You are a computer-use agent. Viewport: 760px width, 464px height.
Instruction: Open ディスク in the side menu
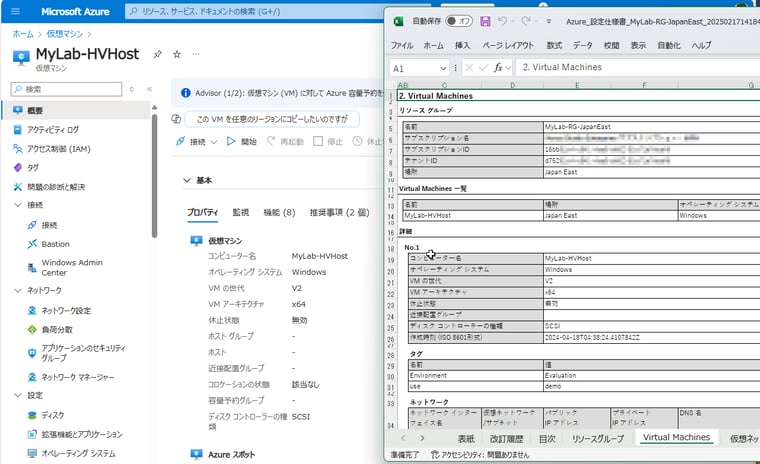click(x=52, y=415)
